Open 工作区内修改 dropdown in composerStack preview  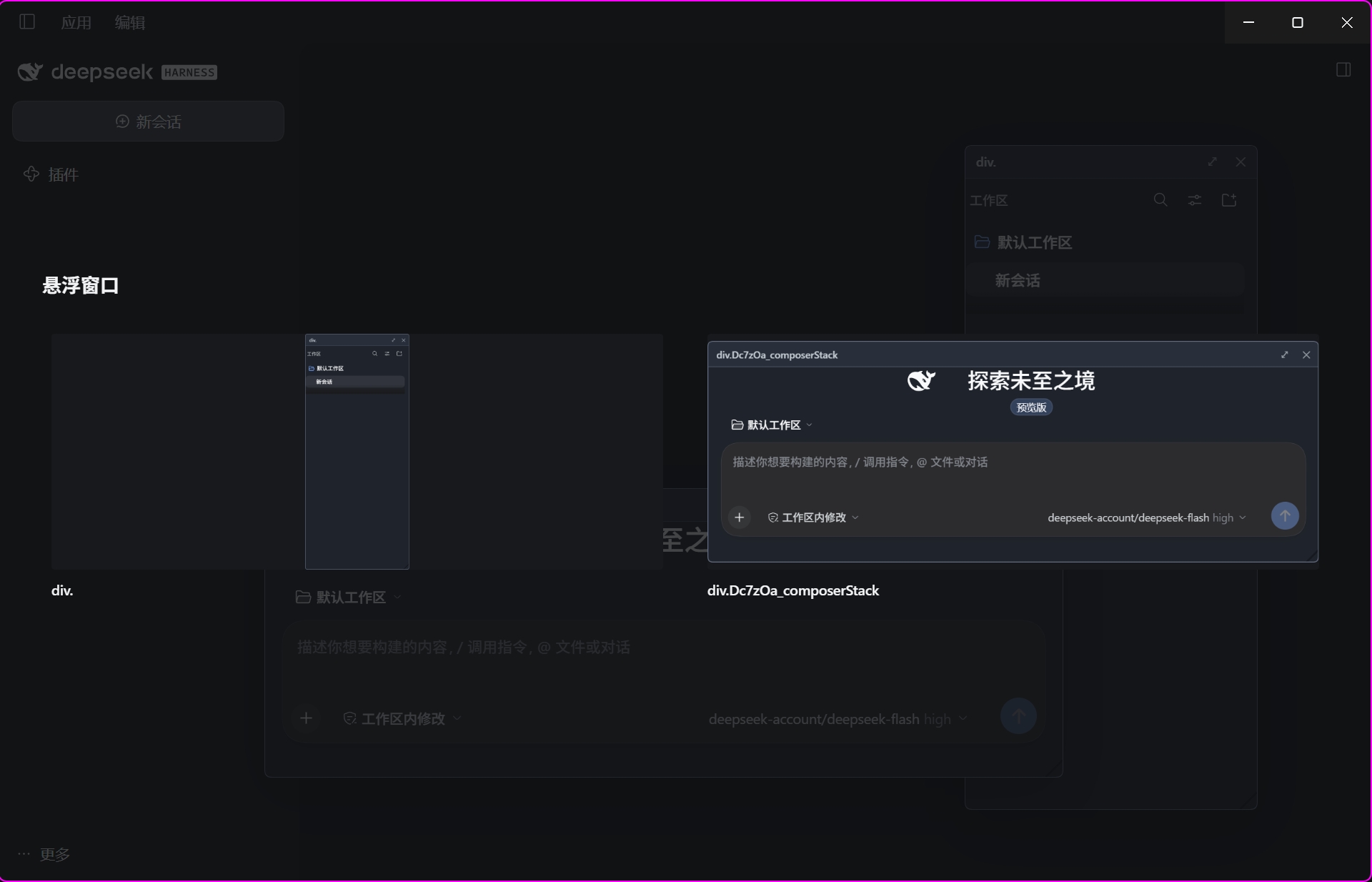click(x=813, y=517)
